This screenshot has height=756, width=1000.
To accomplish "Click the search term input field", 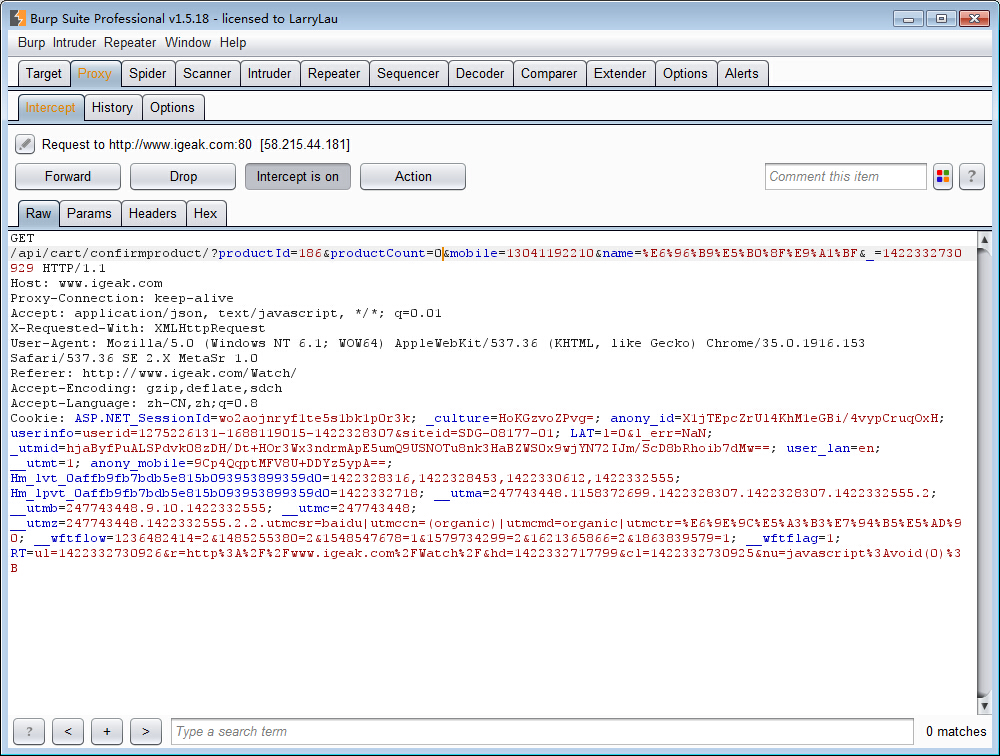I will [542, 732].
